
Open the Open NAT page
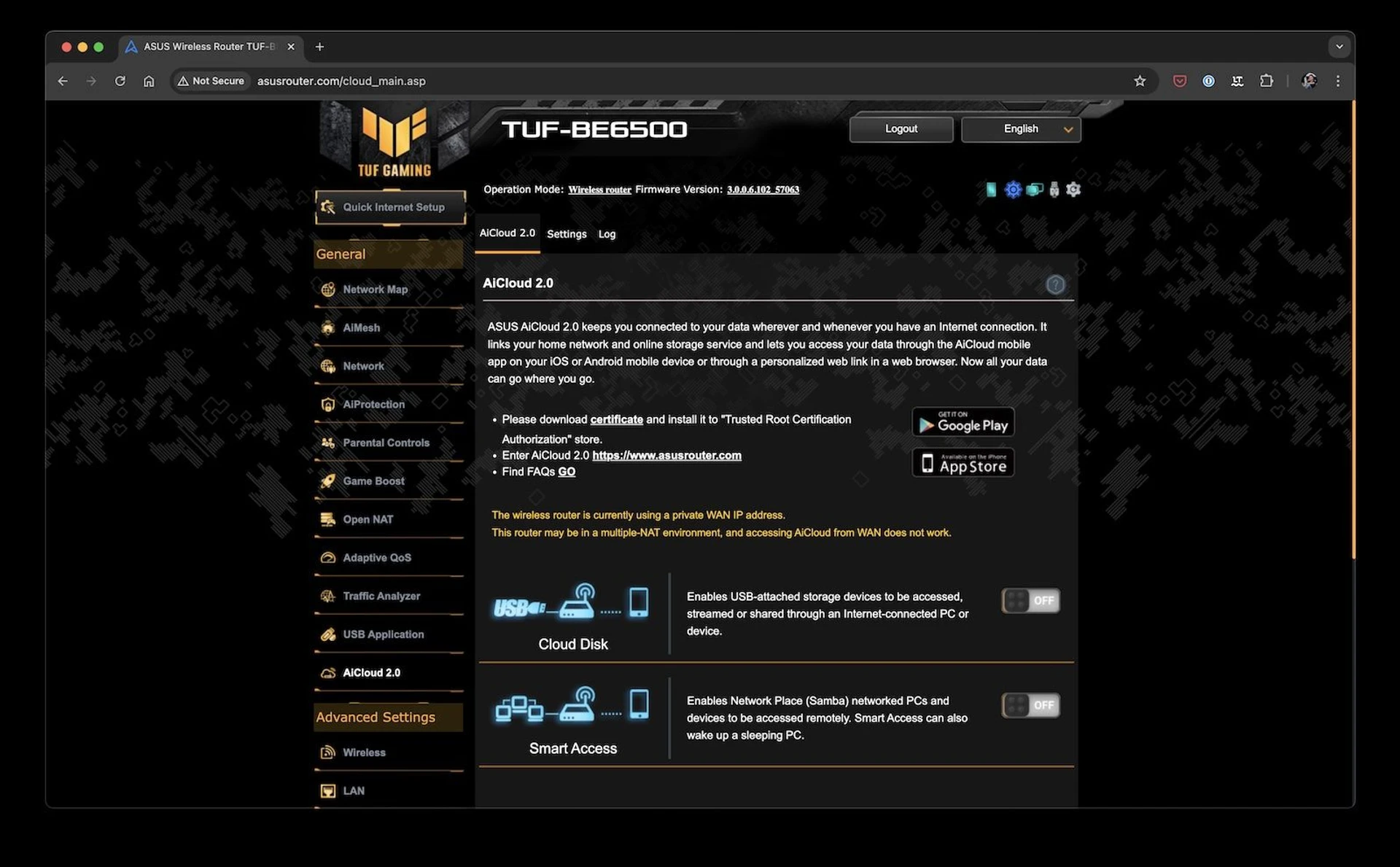(389, 519)
